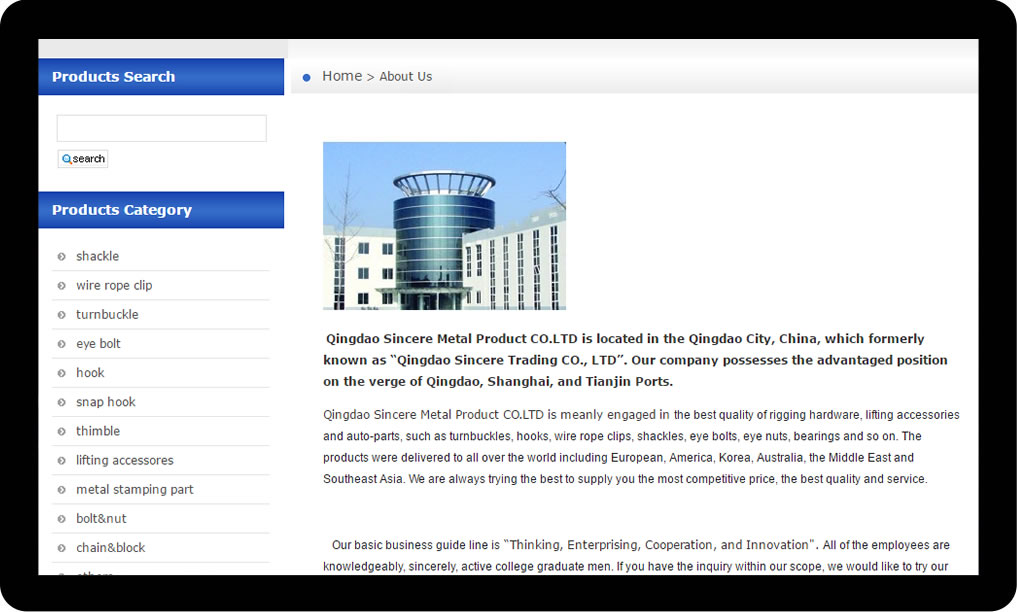The width and height of the screenshot is (1017, 612).
Task: Click the company building photo
Action: click(x=444, y=226)
